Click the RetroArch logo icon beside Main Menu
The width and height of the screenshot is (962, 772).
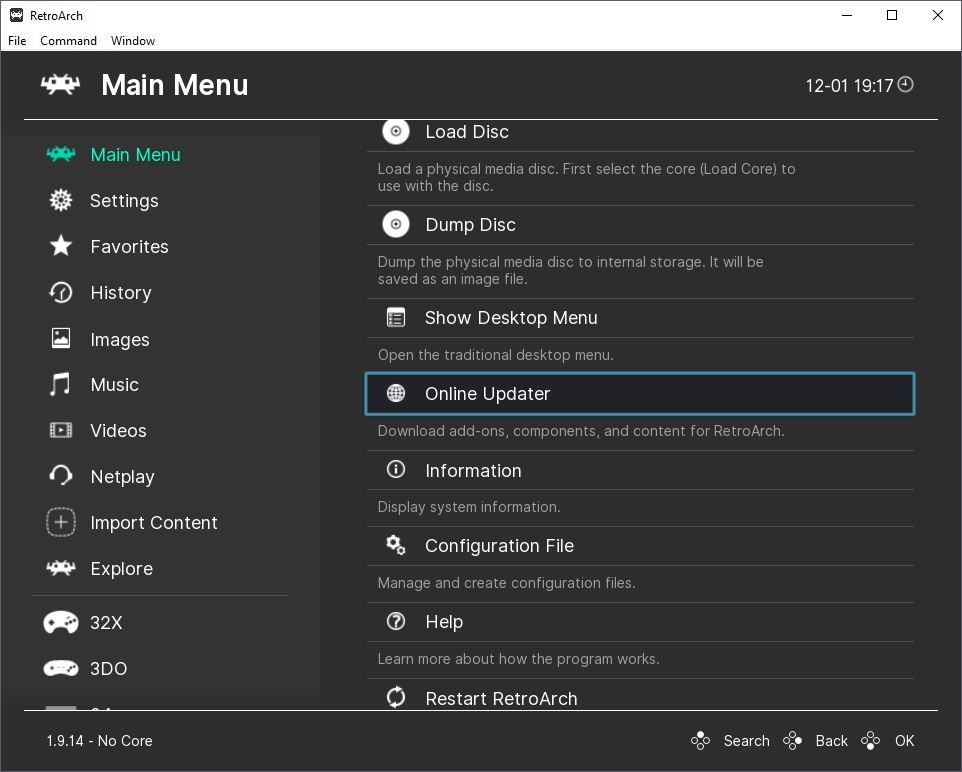tap(60, 85)
